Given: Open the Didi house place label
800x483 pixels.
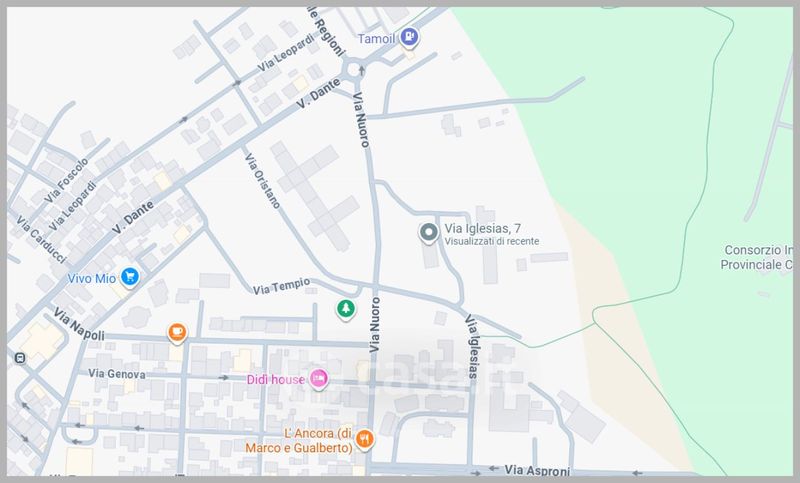Looking at the screenshot, I should (274, 378).
